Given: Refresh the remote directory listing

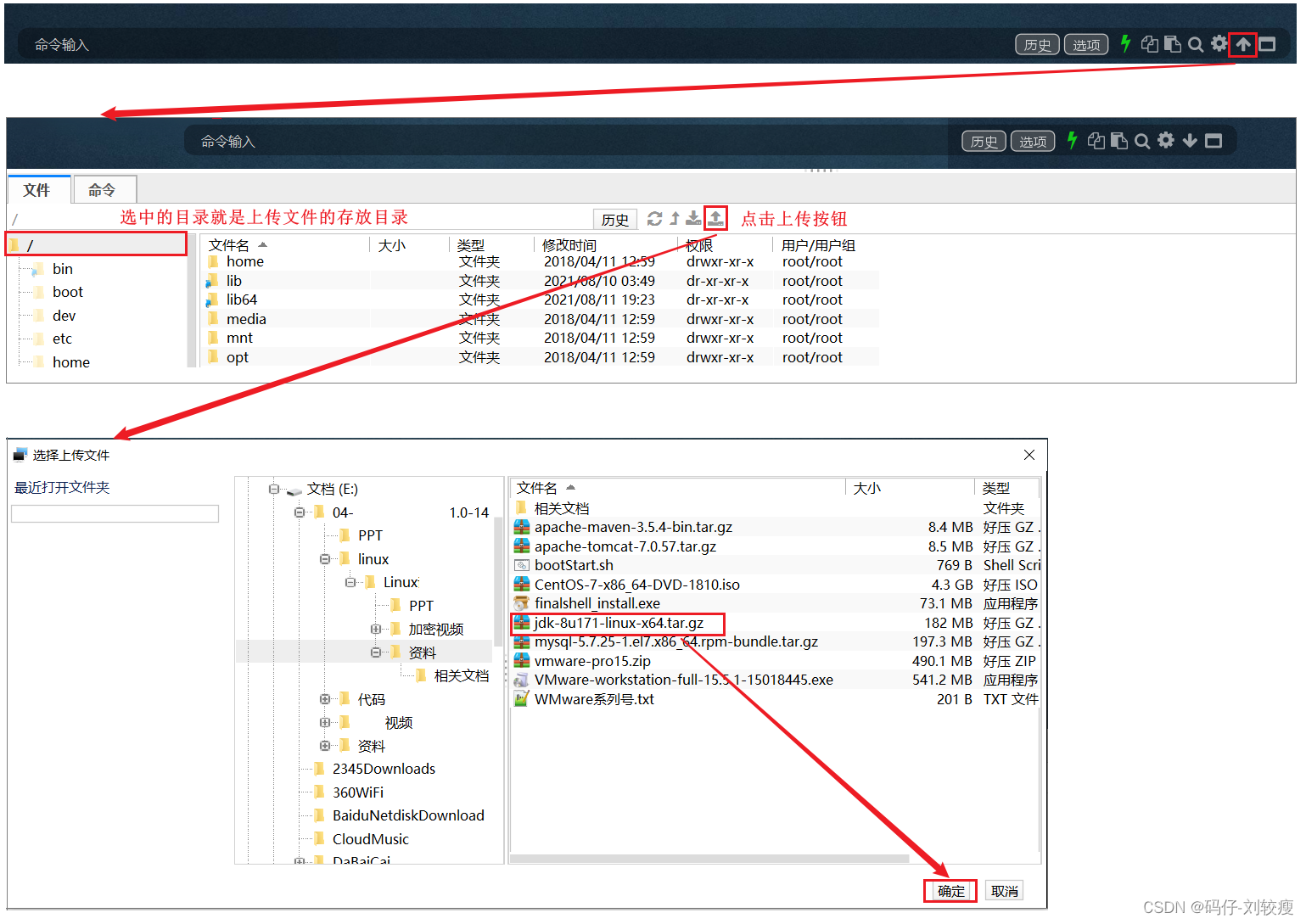Looking at the screenshot, I should tap(654, 219).
